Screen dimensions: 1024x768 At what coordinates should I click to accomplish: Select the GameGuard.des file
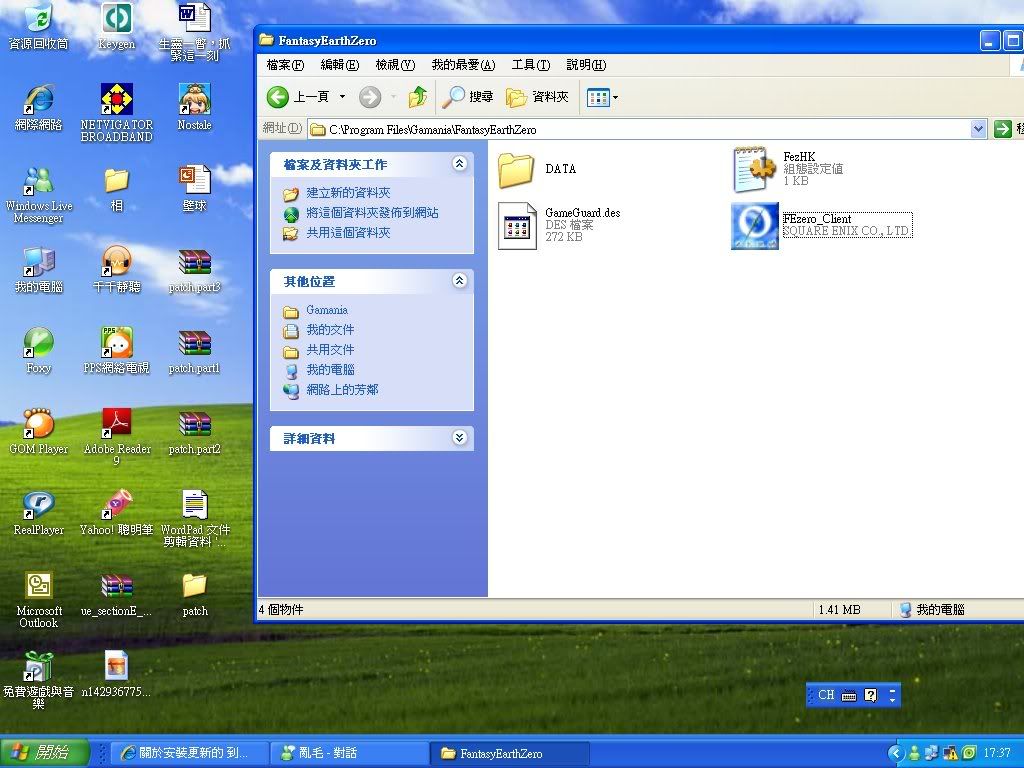click(559, 225)
